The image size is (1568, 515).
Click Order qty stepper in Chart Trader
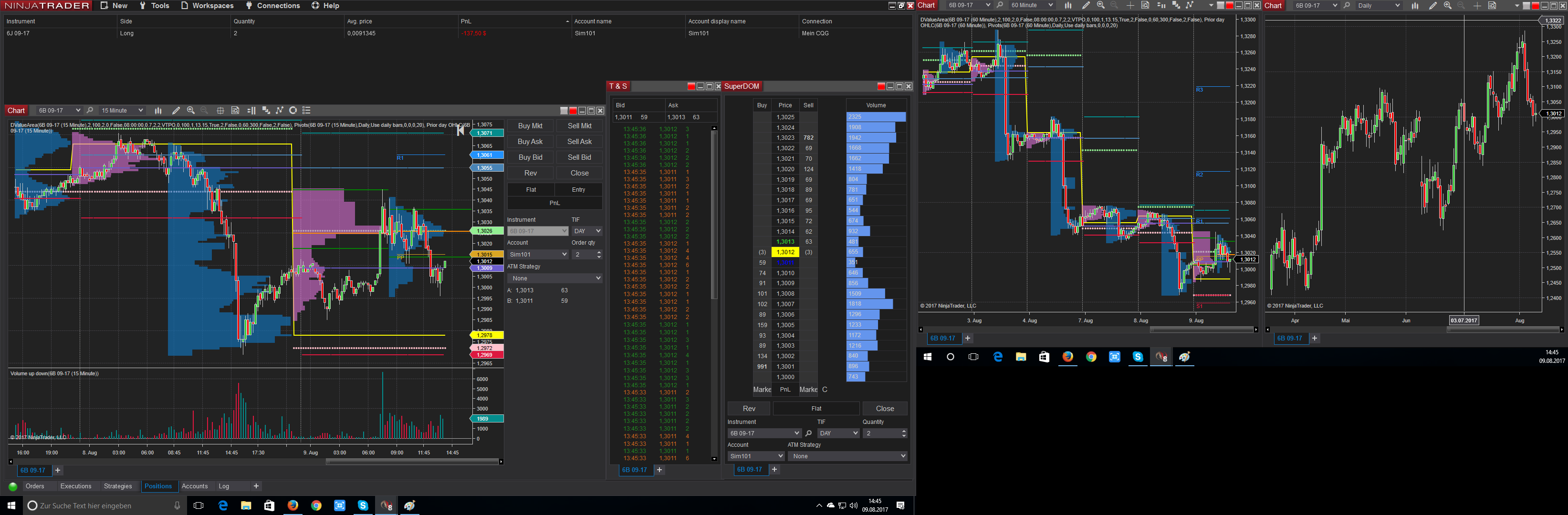click(599, 254)
